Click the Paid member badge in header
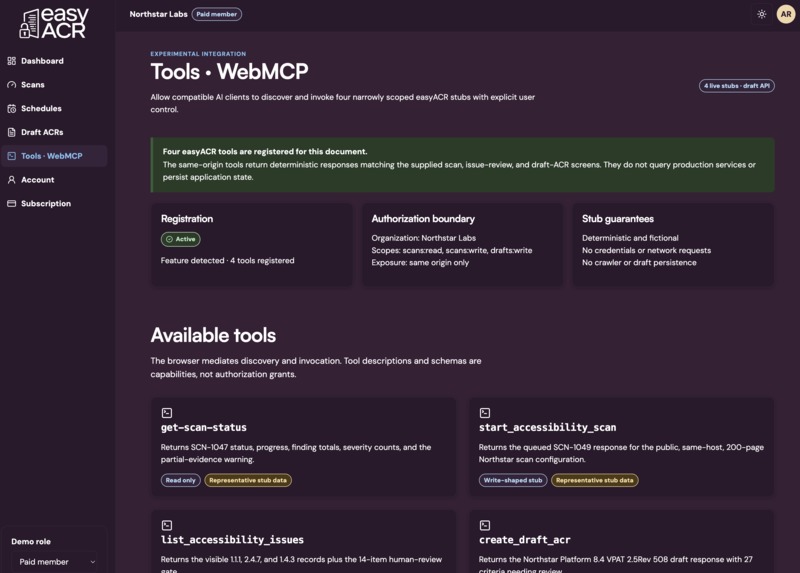 (x=217, y=14)
